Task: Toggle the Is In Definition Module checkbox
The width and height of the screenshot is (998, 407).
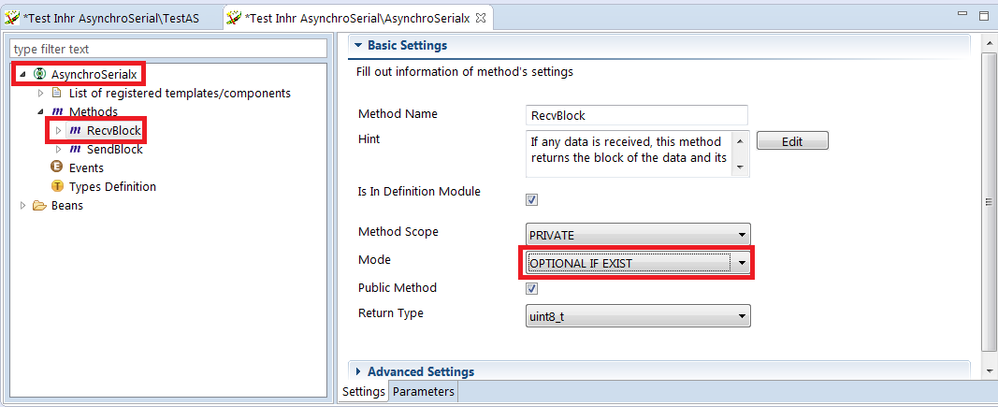Action: tap(532, 199)
